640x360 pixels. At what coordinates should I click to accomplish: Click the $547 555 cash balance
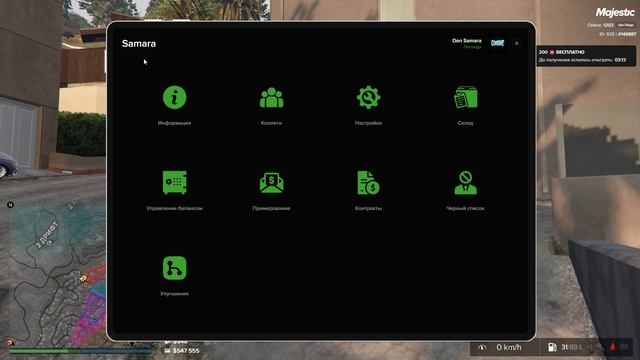(x=186, y=351)
